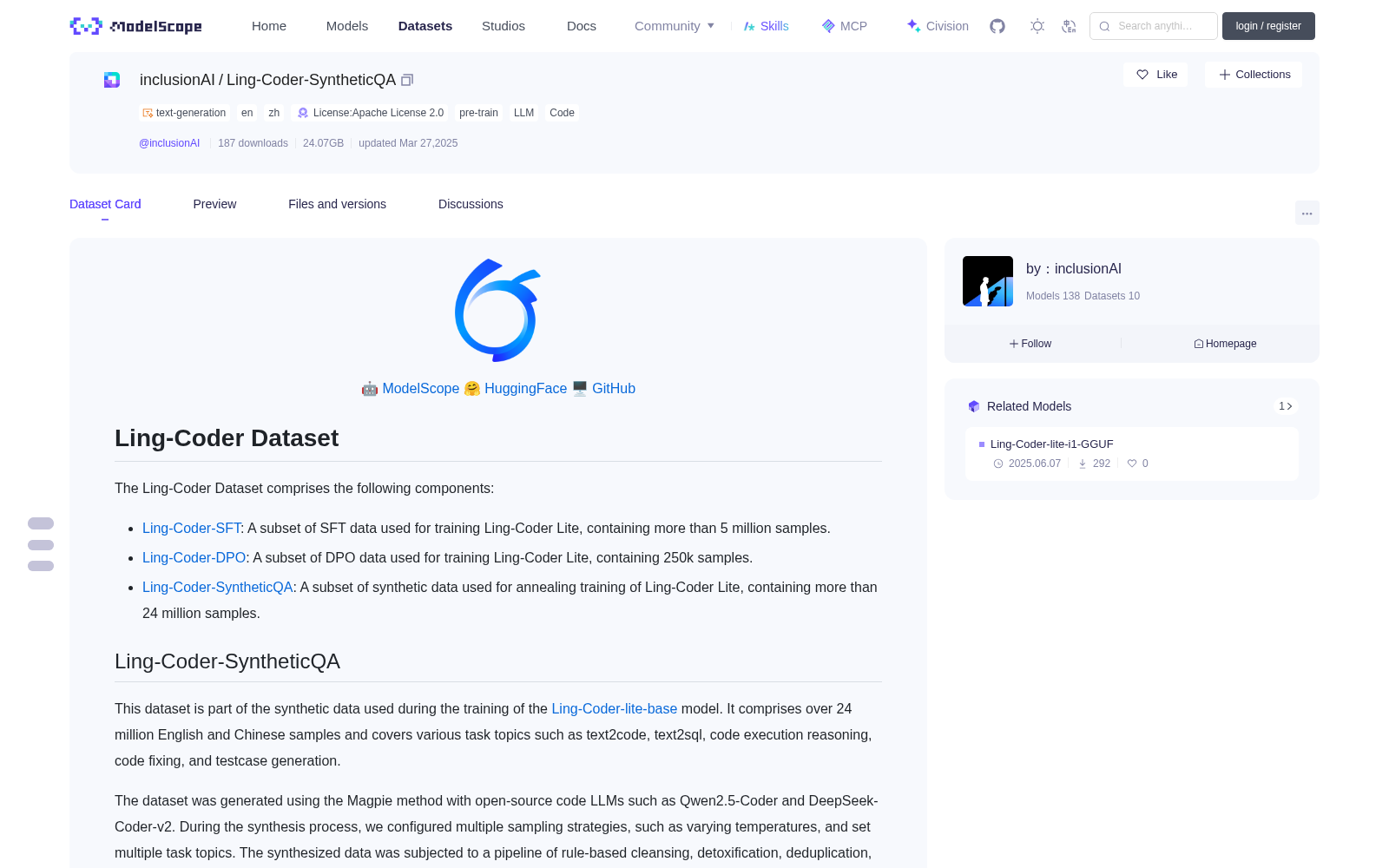Open the Civision nav item
This screenshot has height=868, width=1389.
pos(938,26)
